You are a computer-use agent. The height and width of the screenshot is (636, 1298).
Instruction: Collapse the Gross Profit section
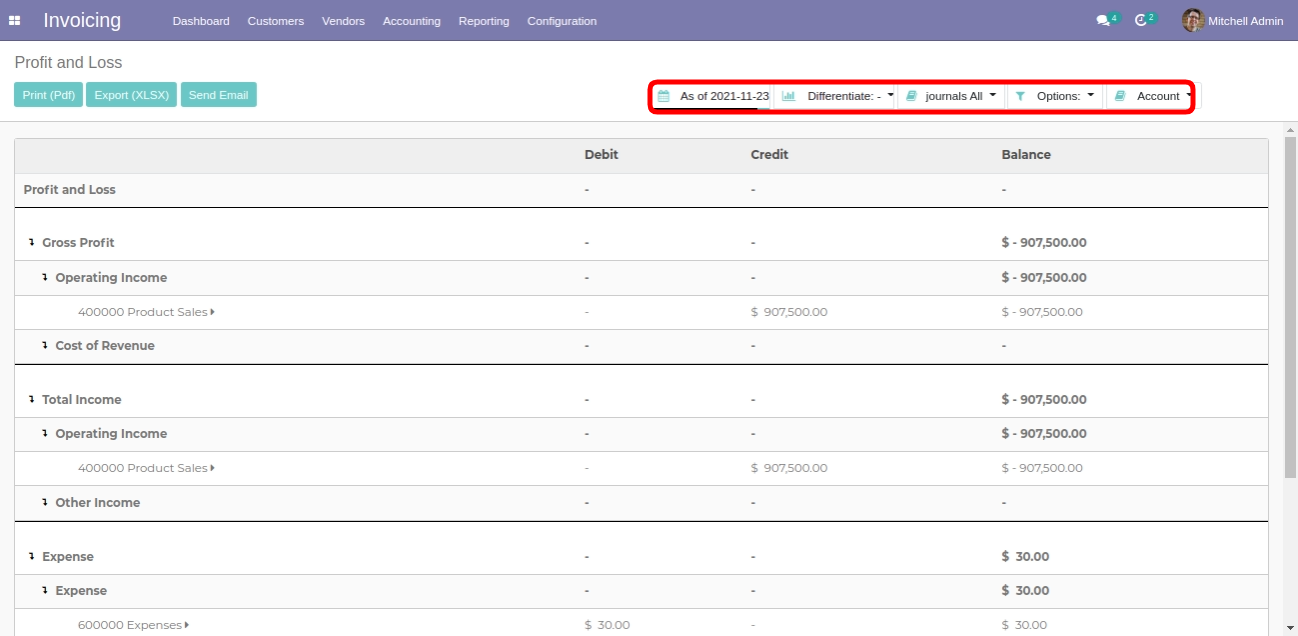31,243
